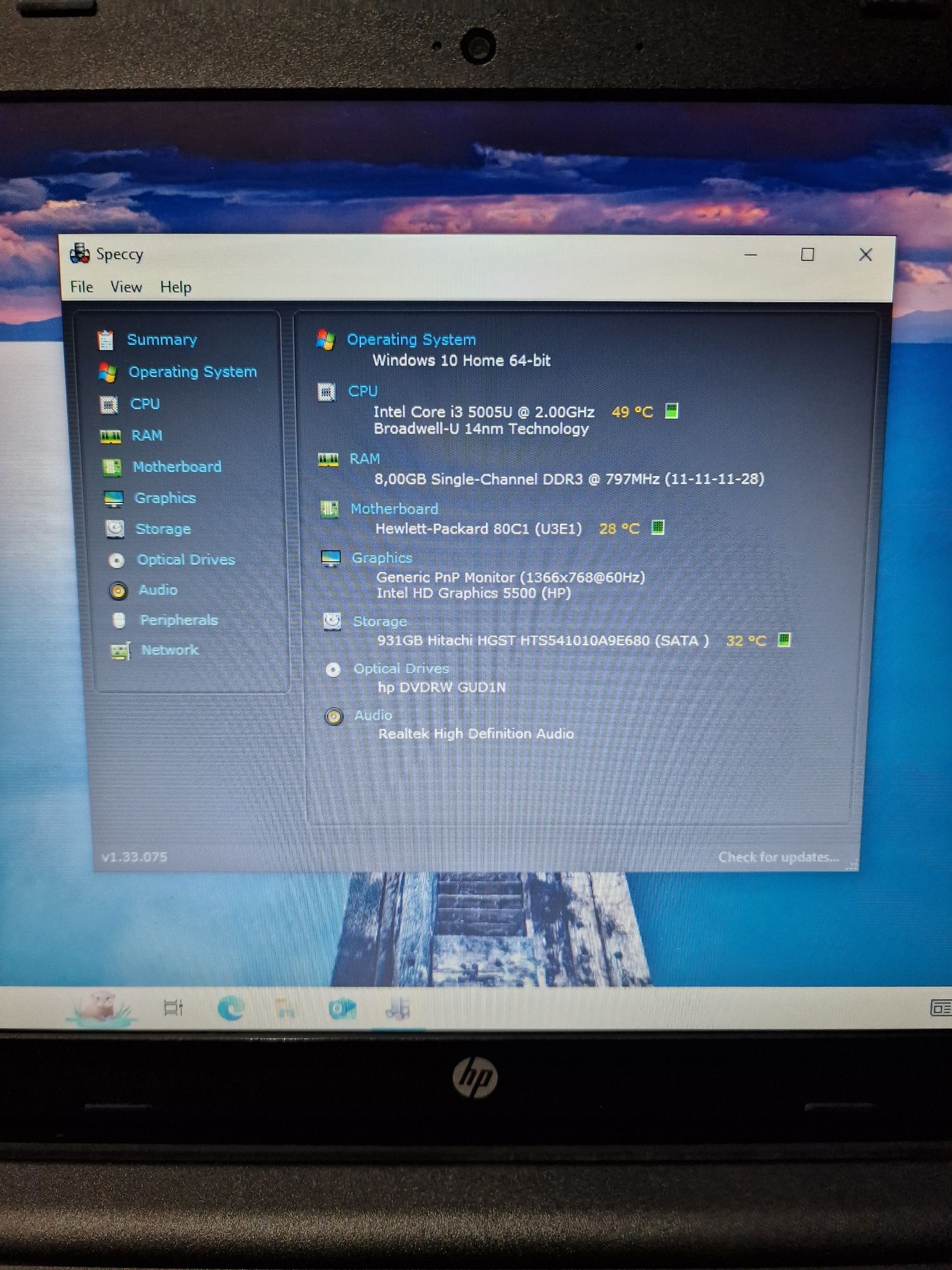Click the sidebar Motherboard icon
952x1270 pixels.
pos(112,467)
